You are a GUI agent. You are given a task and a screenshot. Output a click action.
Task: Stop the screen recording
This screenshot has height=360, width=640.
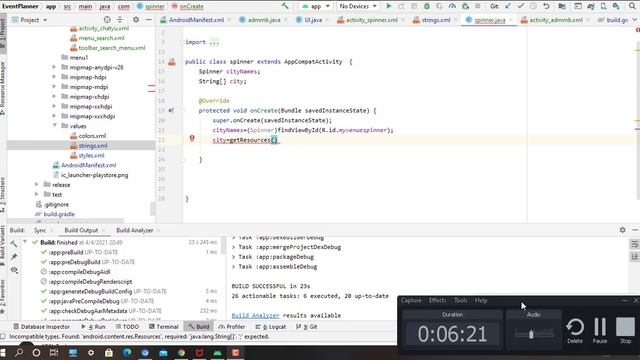(x=625, y=330)
